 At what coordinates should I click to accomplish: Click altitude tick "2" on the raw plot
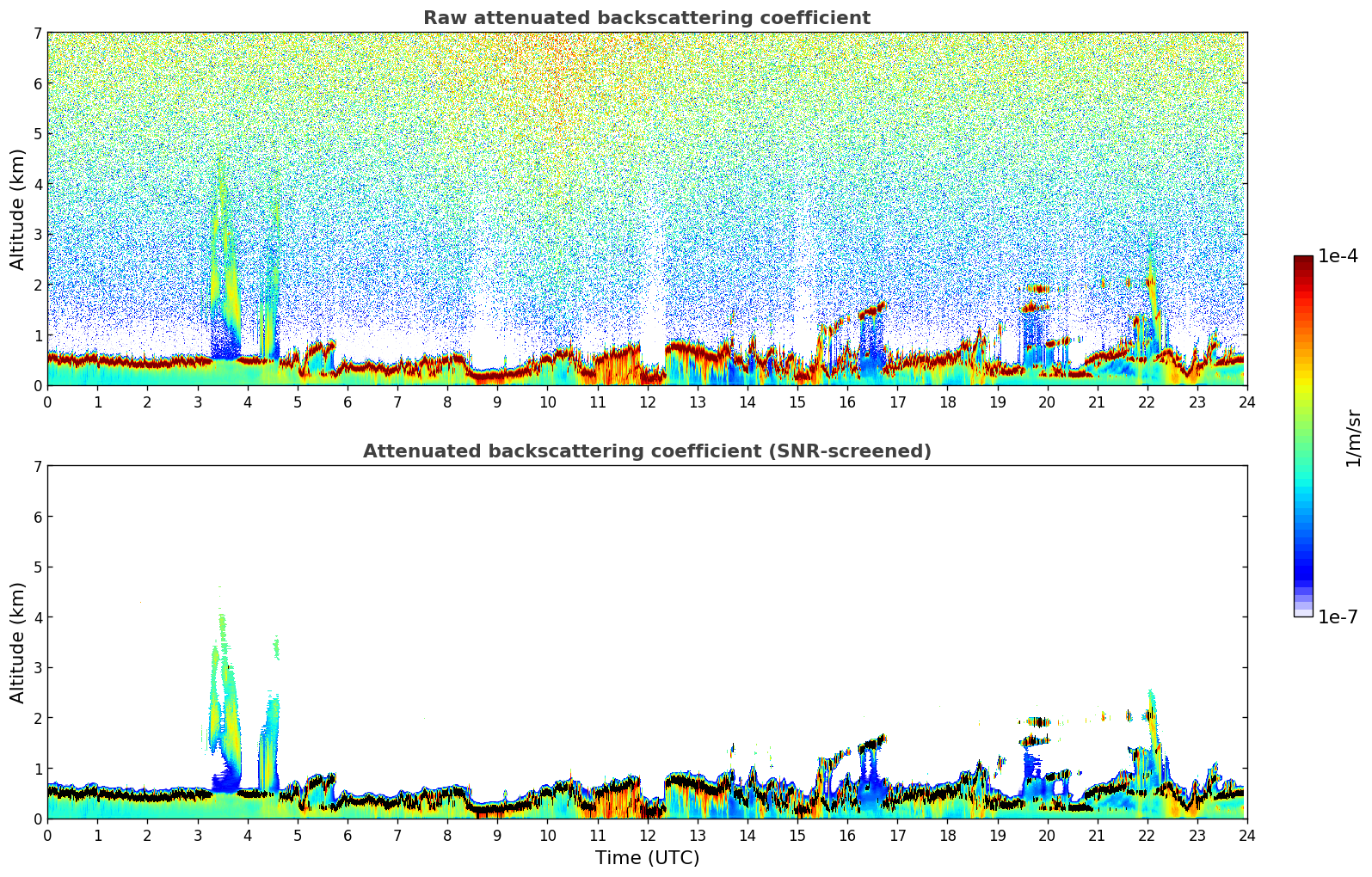pos(37,285)
